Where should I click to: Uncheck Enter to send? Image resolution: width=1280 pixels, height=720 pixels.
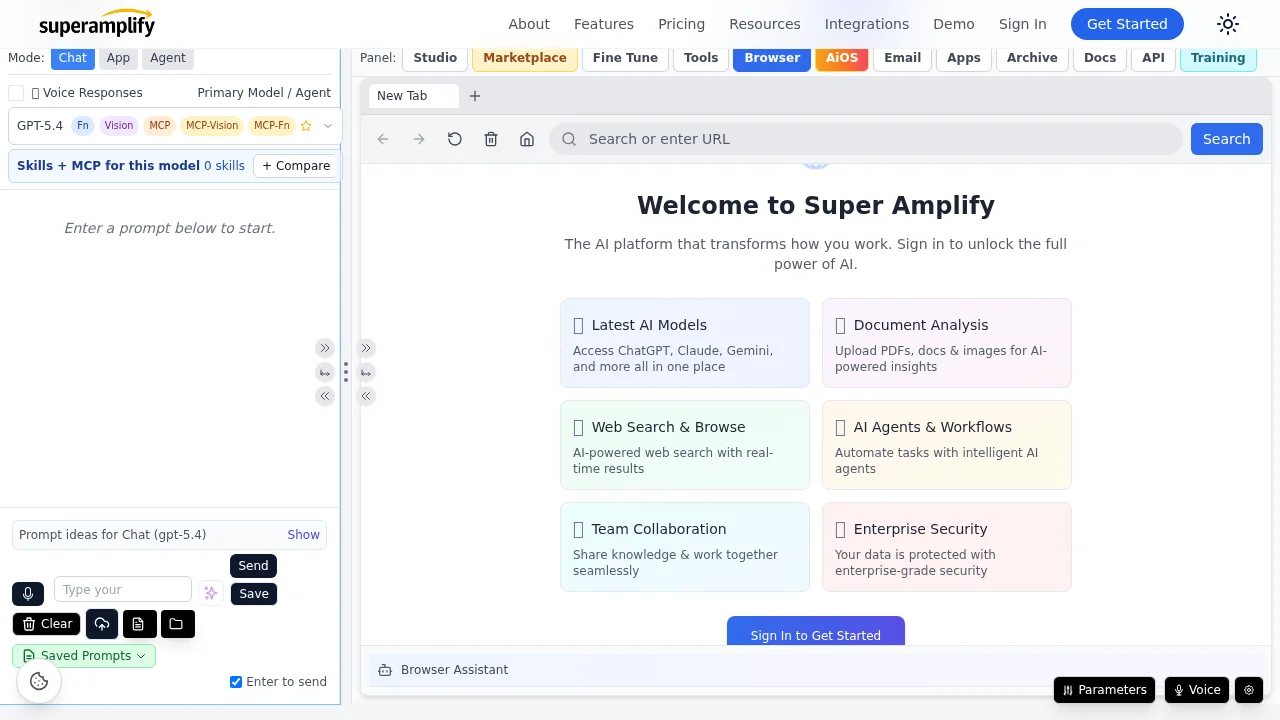pyautogui.click(x=236, y=681)
